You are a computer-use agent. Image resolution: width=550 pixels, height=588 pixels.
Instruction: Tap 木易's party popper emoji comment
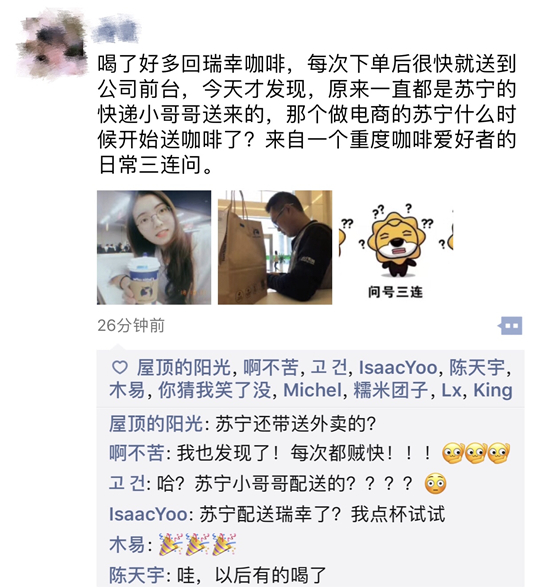197,544
